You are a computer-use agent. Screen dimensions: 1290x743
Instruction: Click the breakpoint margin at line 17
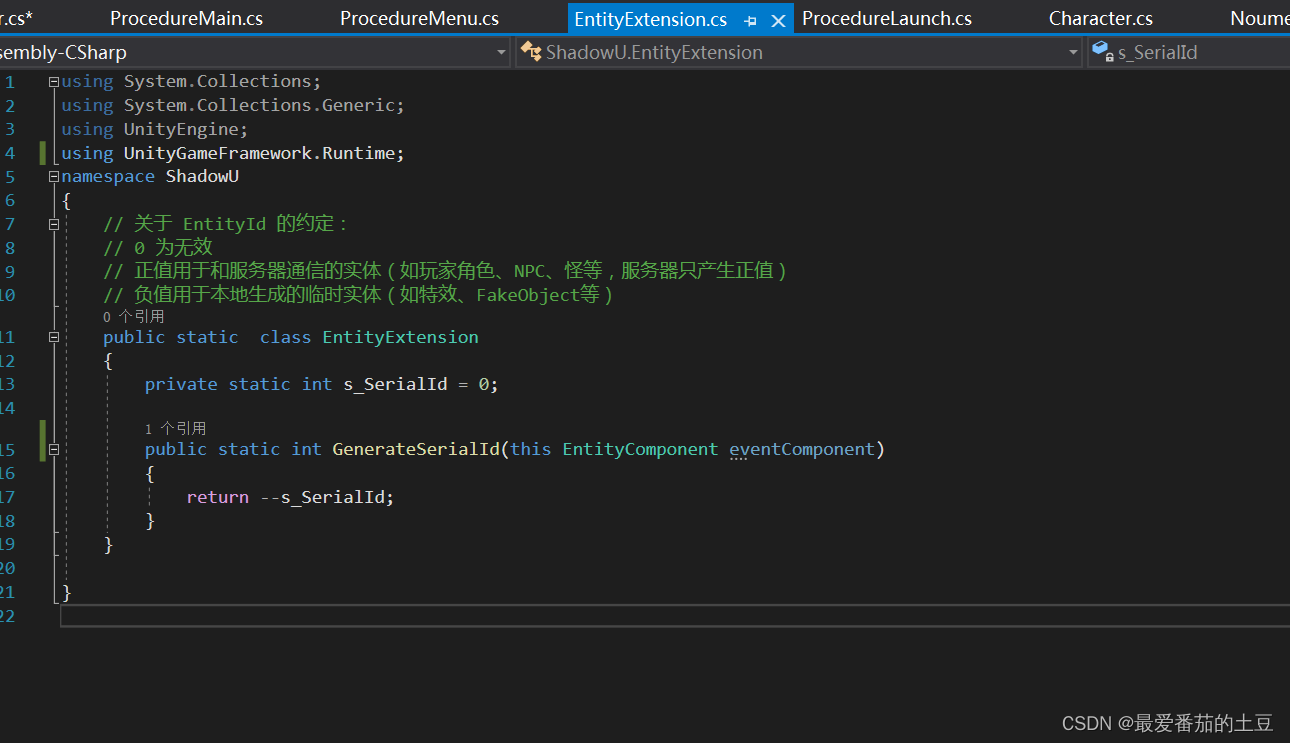[12, 496]
